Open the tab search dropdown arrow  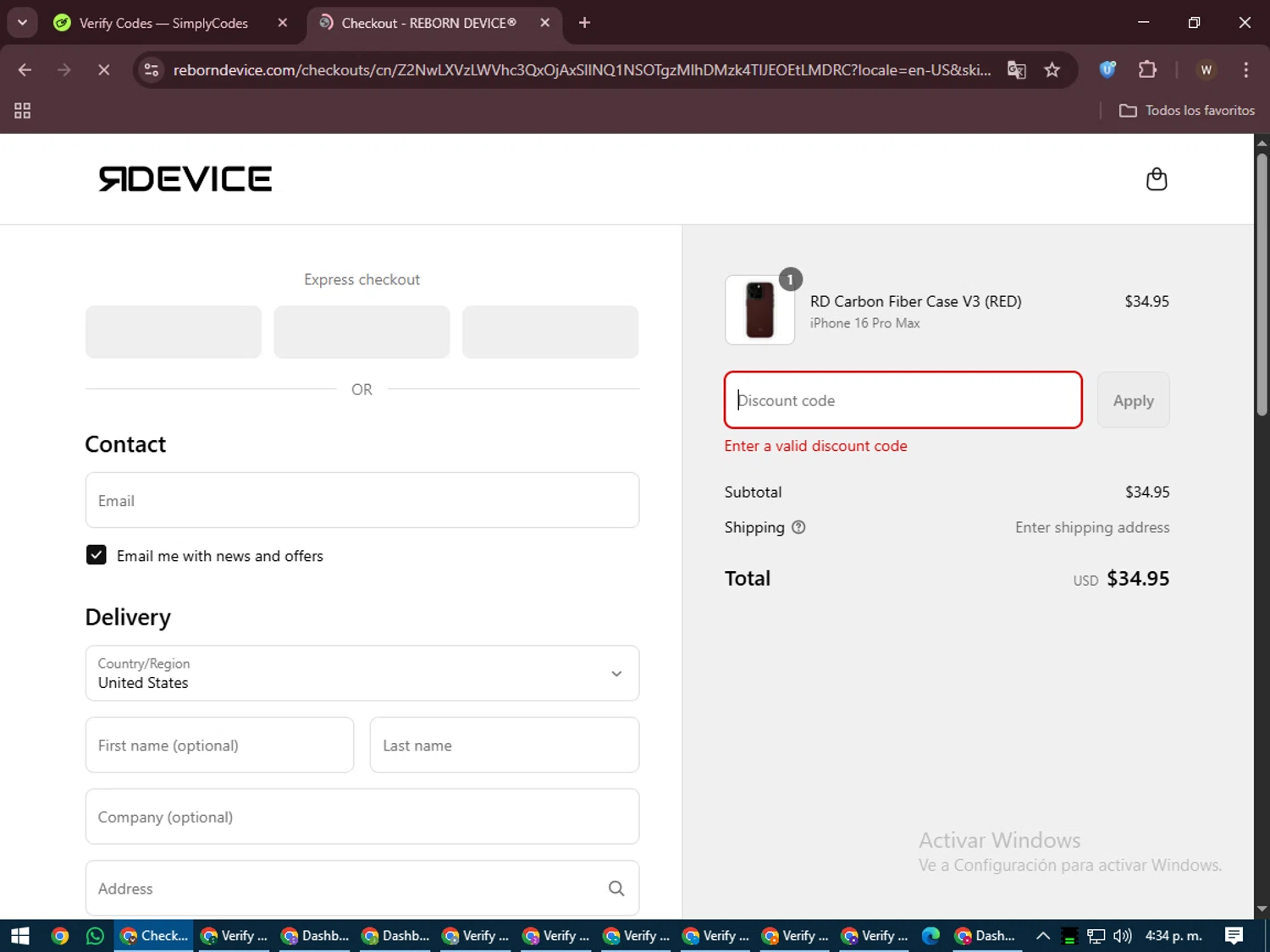23,23
